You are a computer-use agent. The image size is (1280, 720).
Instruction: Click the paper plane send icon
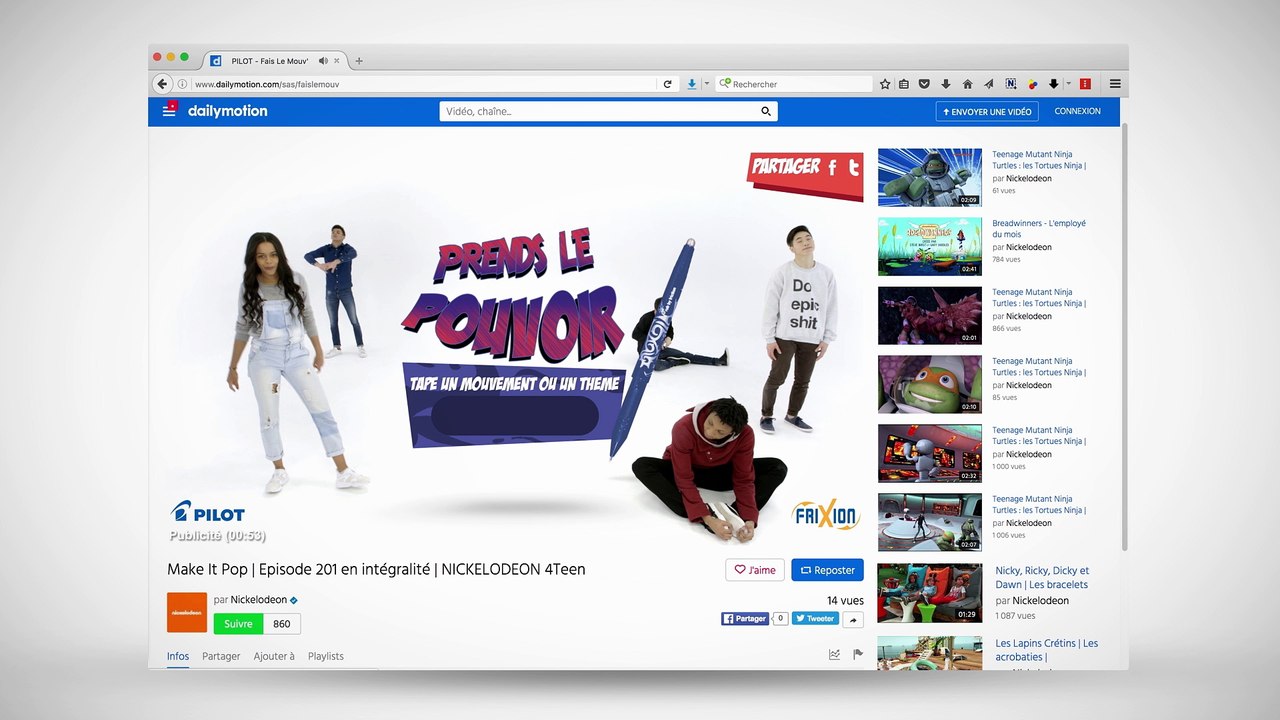[989, 84]
